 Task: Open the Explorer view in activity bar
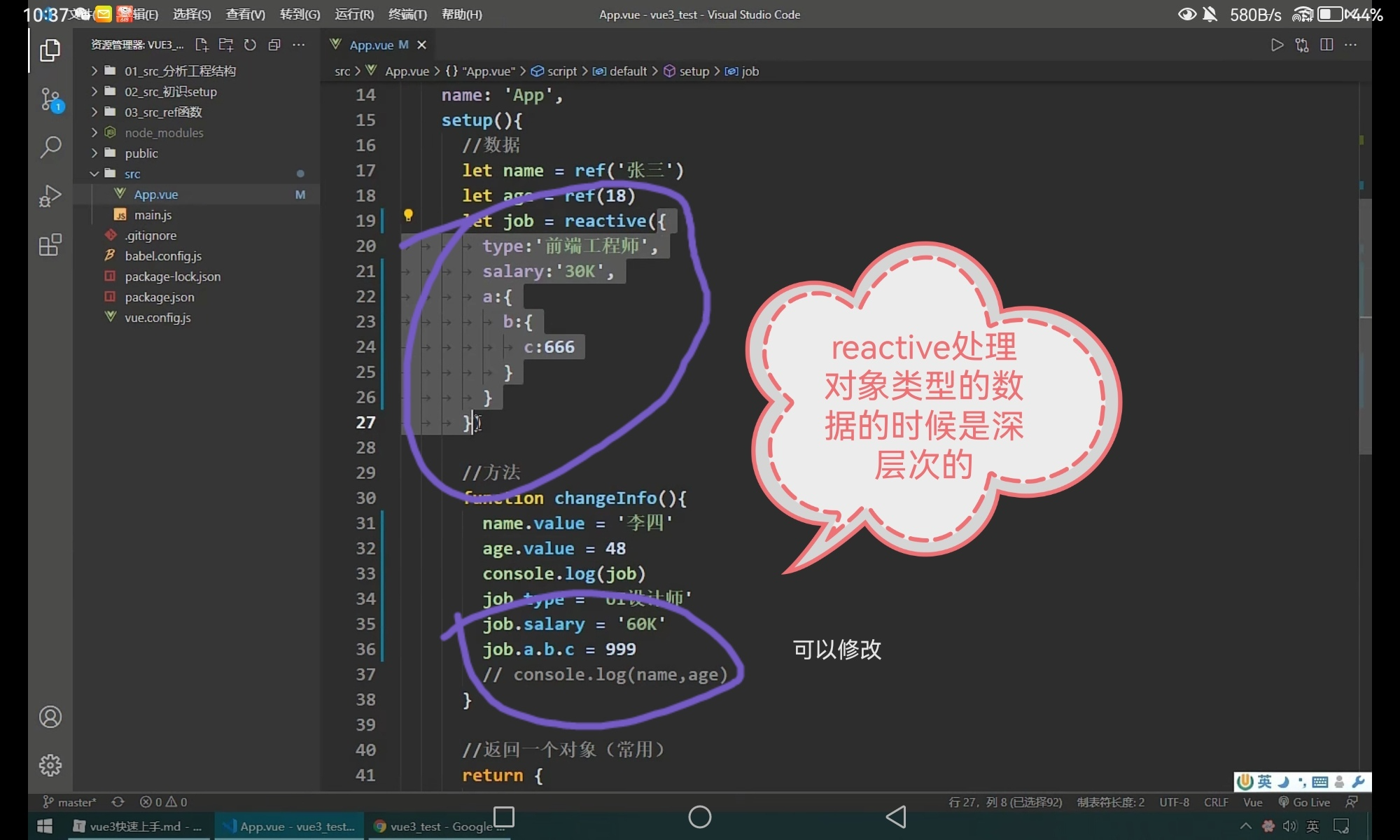coord(50,50)
